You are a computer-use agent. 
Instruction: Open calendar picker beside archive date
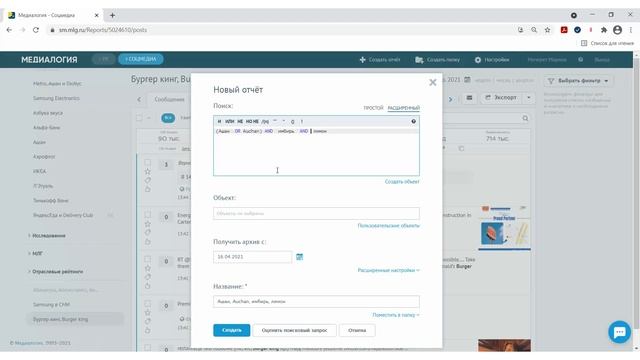pos(300,257)
